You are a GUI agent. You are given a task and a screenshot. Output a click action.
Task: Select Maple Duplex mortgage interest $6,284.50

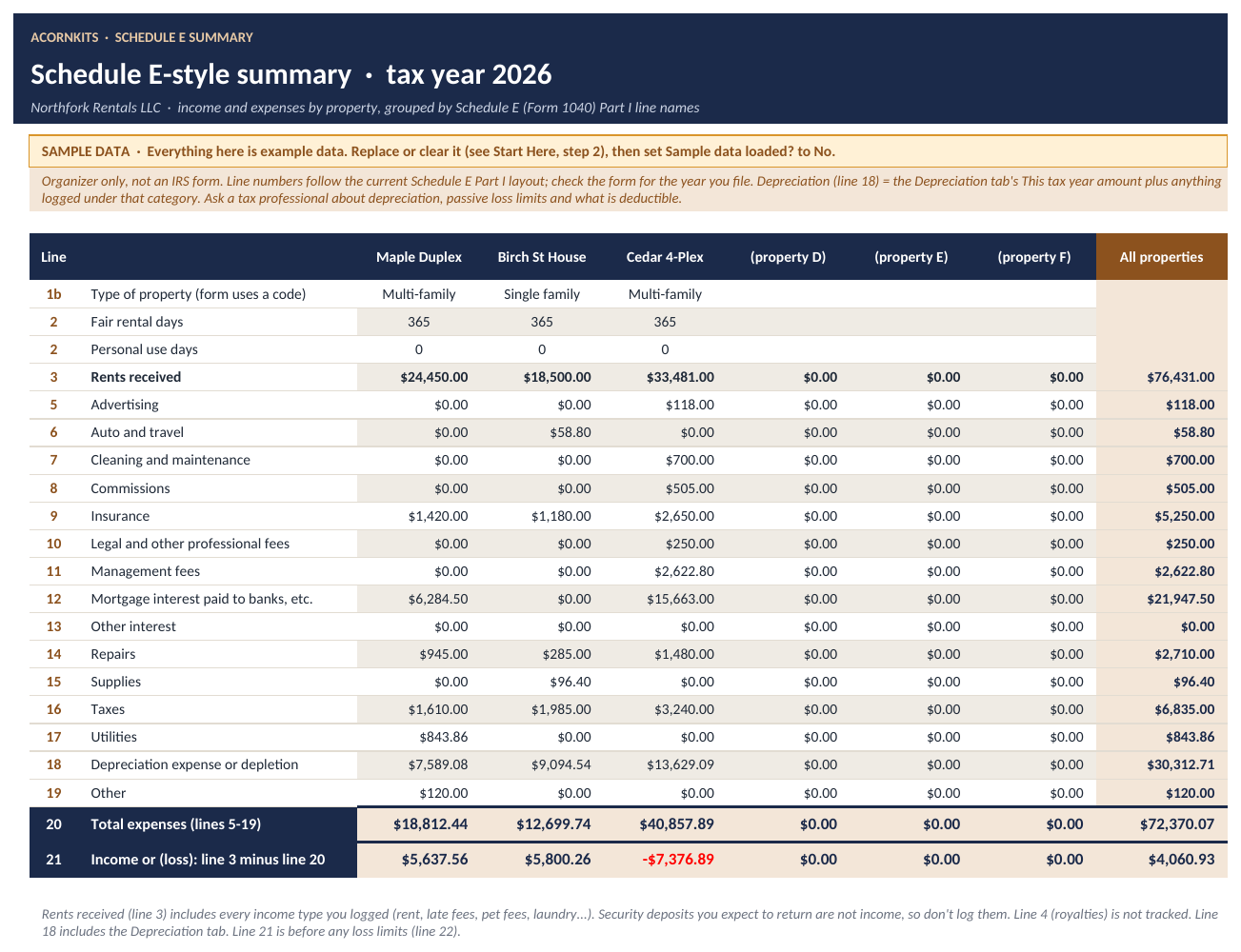[x=419, y=599]
